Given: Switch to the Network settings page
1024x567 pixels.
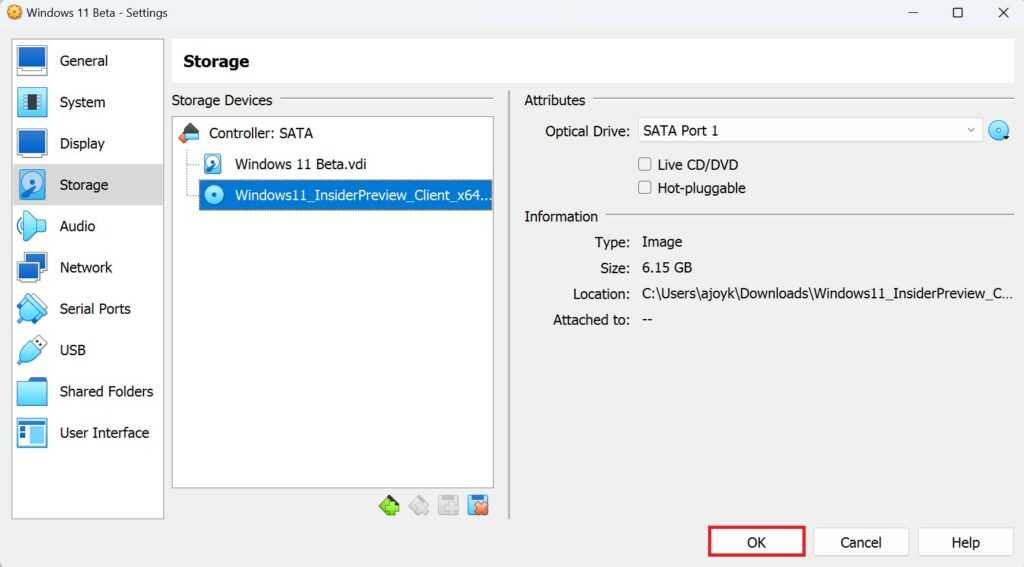Looking at the screenshot, I should (85, 267).
